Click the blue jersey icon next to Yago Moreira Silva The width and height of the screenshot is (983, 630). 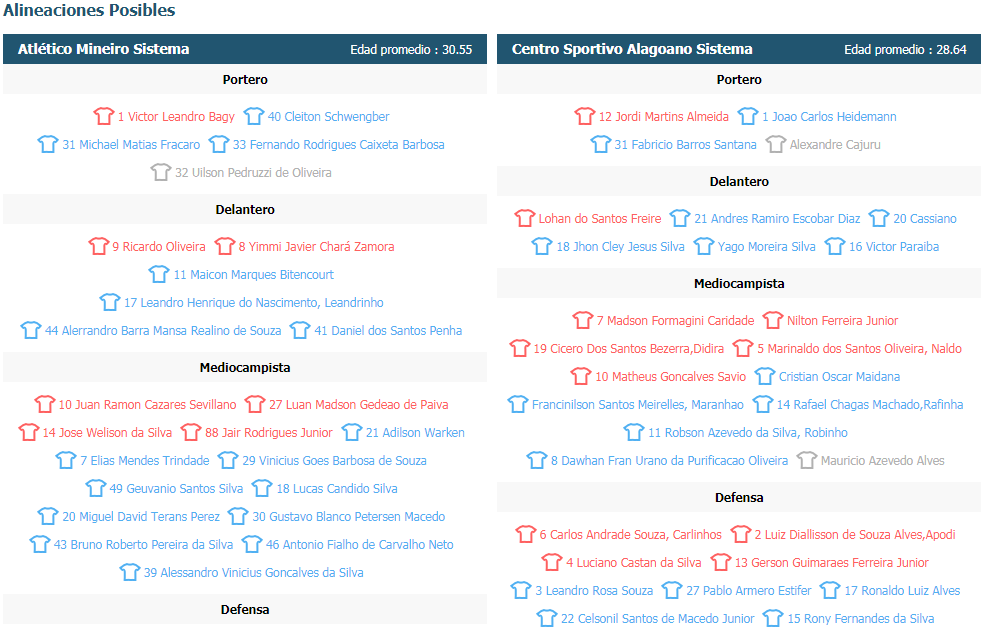point(704,246)
